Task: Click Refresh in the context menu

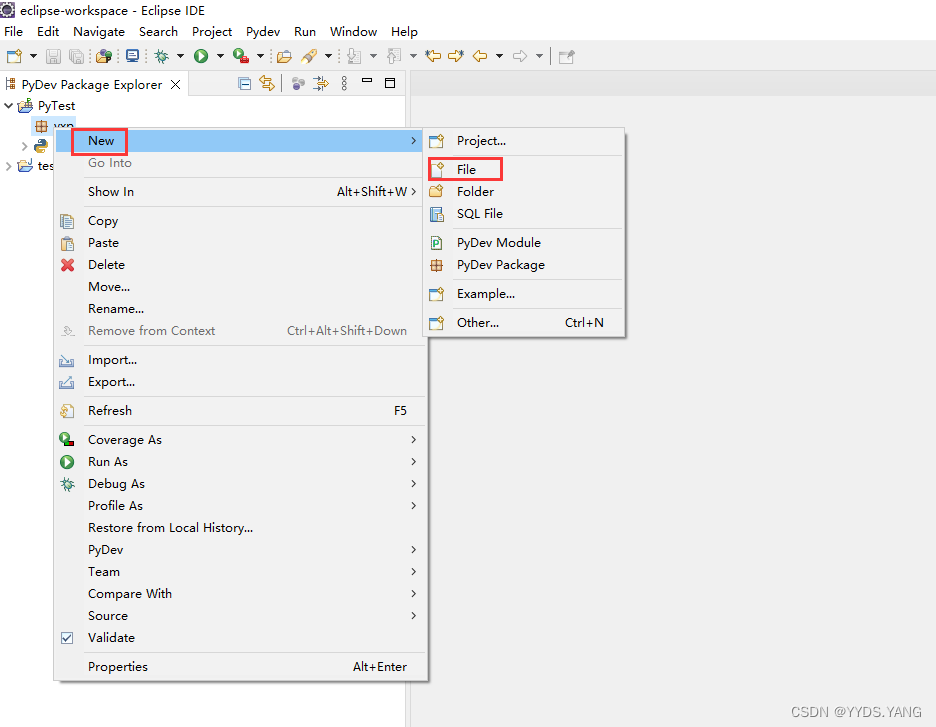Action: pos(239,411)
